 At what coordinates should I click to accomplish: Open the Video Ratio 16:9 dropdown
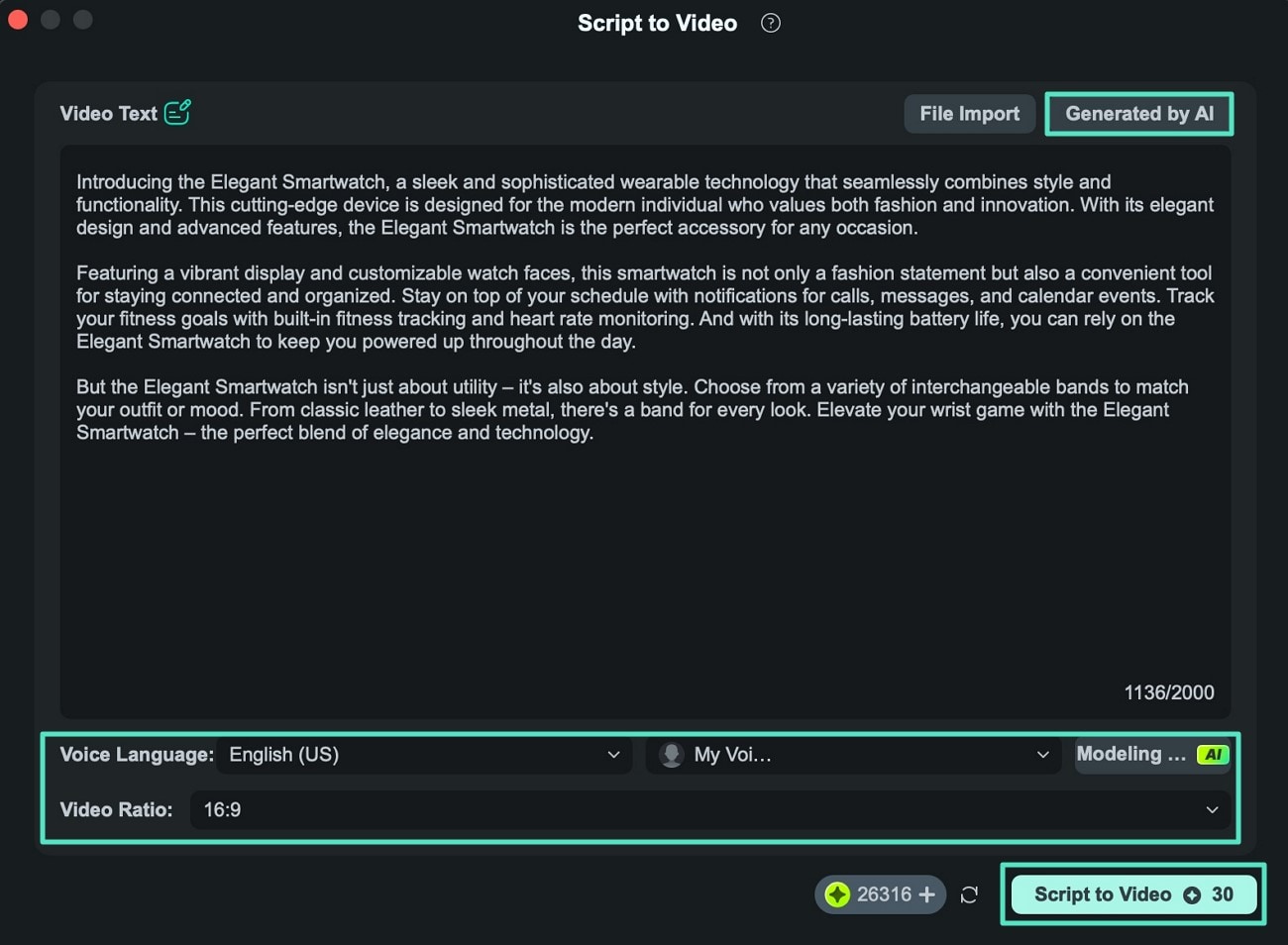(x=709, y=810)
